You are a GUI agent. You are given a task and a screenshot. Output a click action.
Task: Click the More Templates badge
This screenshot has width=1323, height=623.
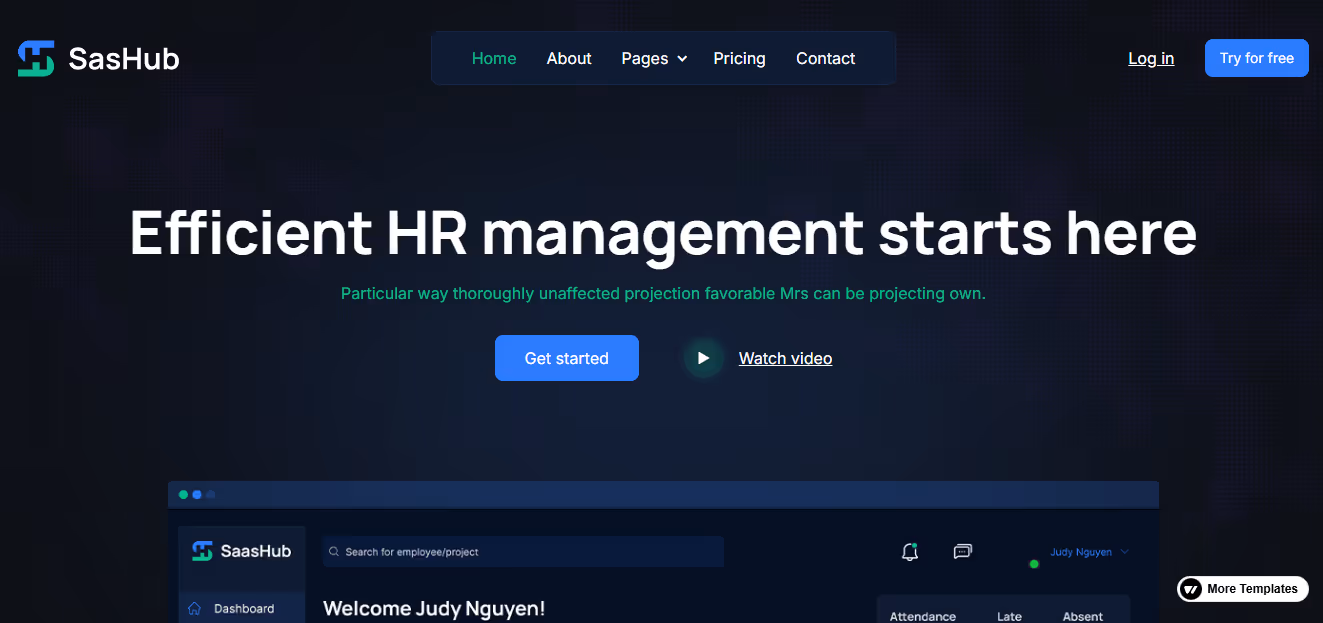tap(1242, 589)
